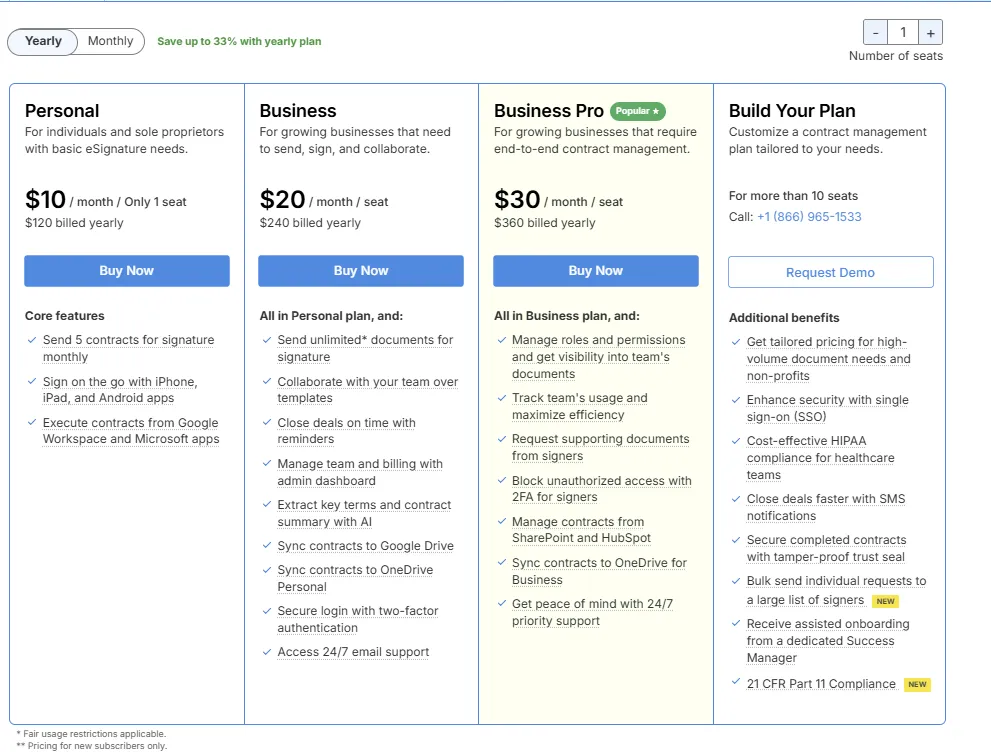This screenshot has width=991, height=753.
Task: Call the sales phone number link
Action: (x=809, y=216)
